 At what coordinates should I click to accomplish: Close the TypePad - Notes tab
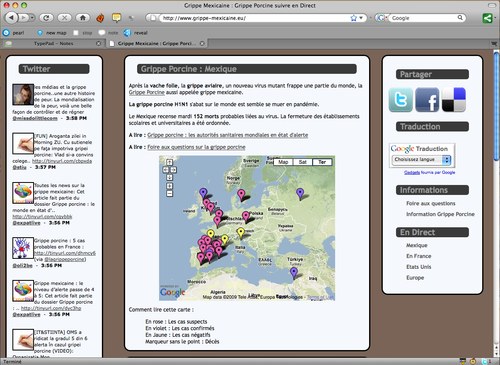[x=98, y=43]
